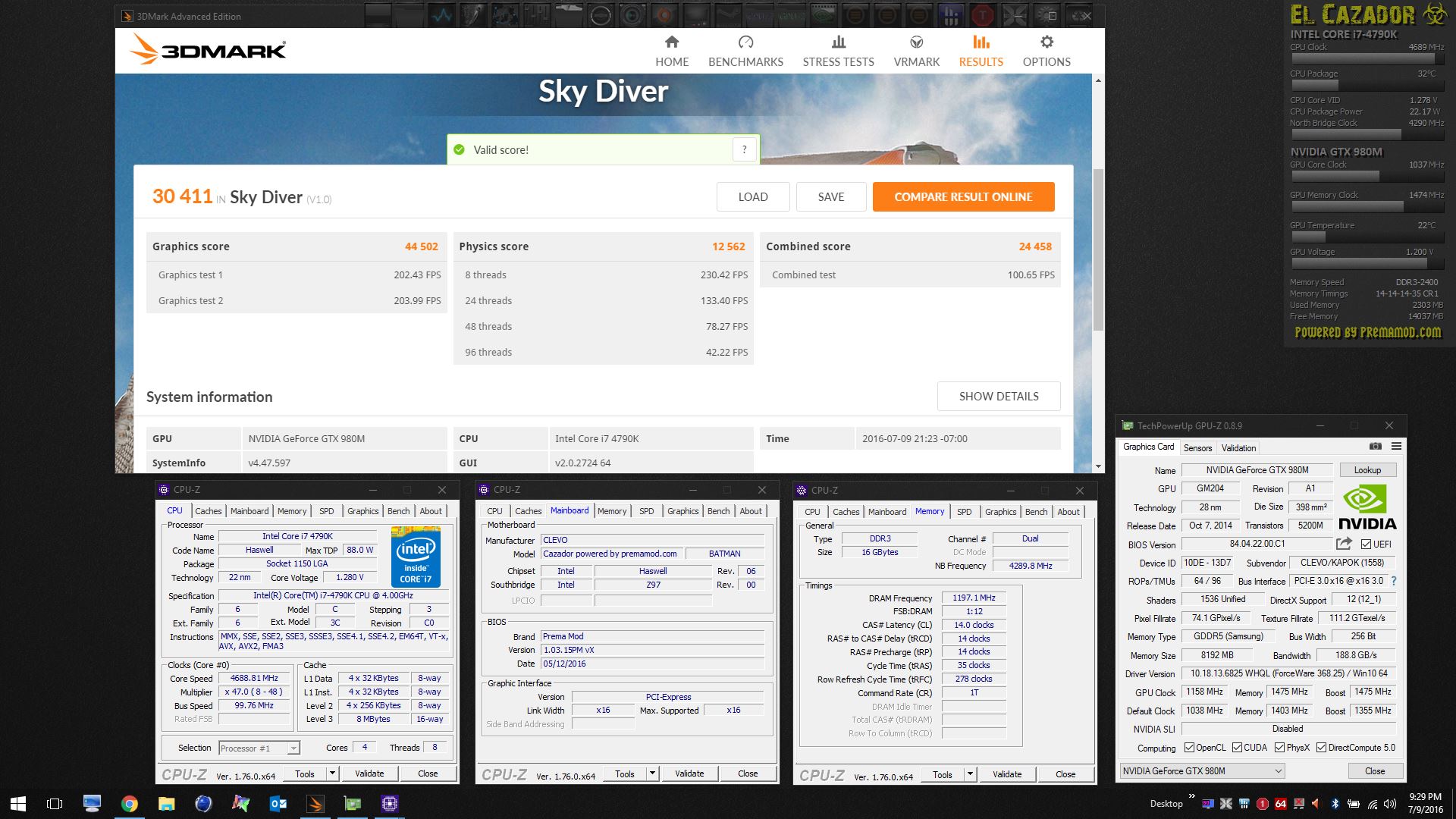Open SPD tab in CPU-Z Mainboard window
Viewport: 1456px width, 819px height.
(x=646, y=511)
